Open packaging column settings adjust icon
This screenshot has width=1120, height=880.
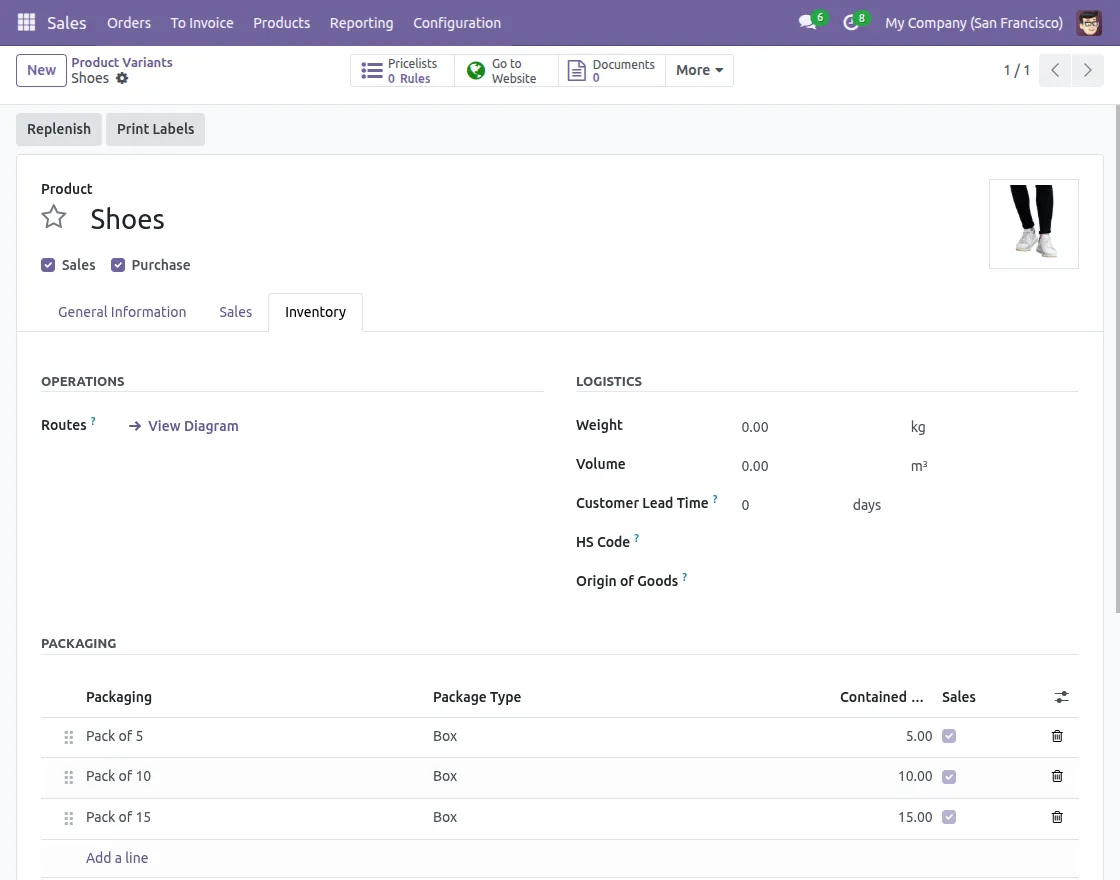point(1061,697)
